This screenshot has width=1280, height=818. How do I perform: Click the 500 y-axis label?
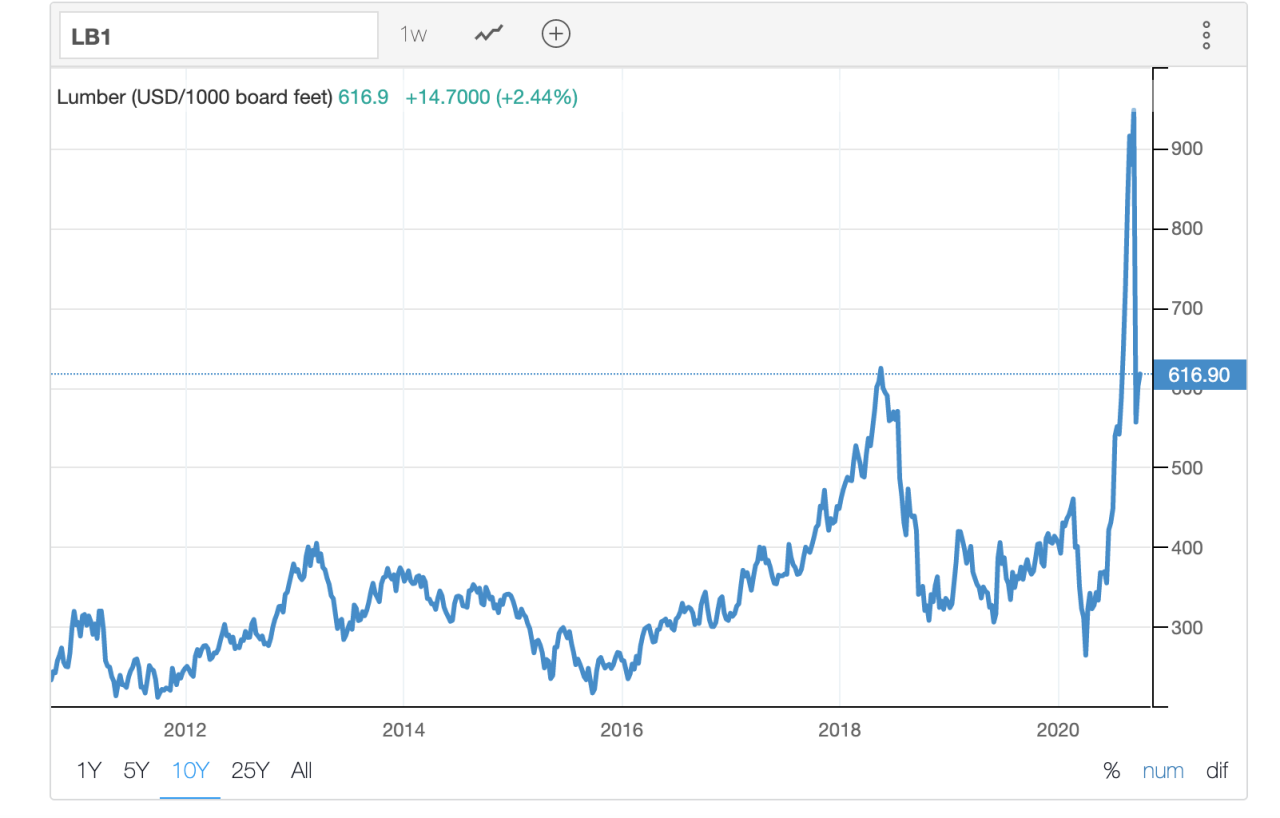tap(1187, 468)
